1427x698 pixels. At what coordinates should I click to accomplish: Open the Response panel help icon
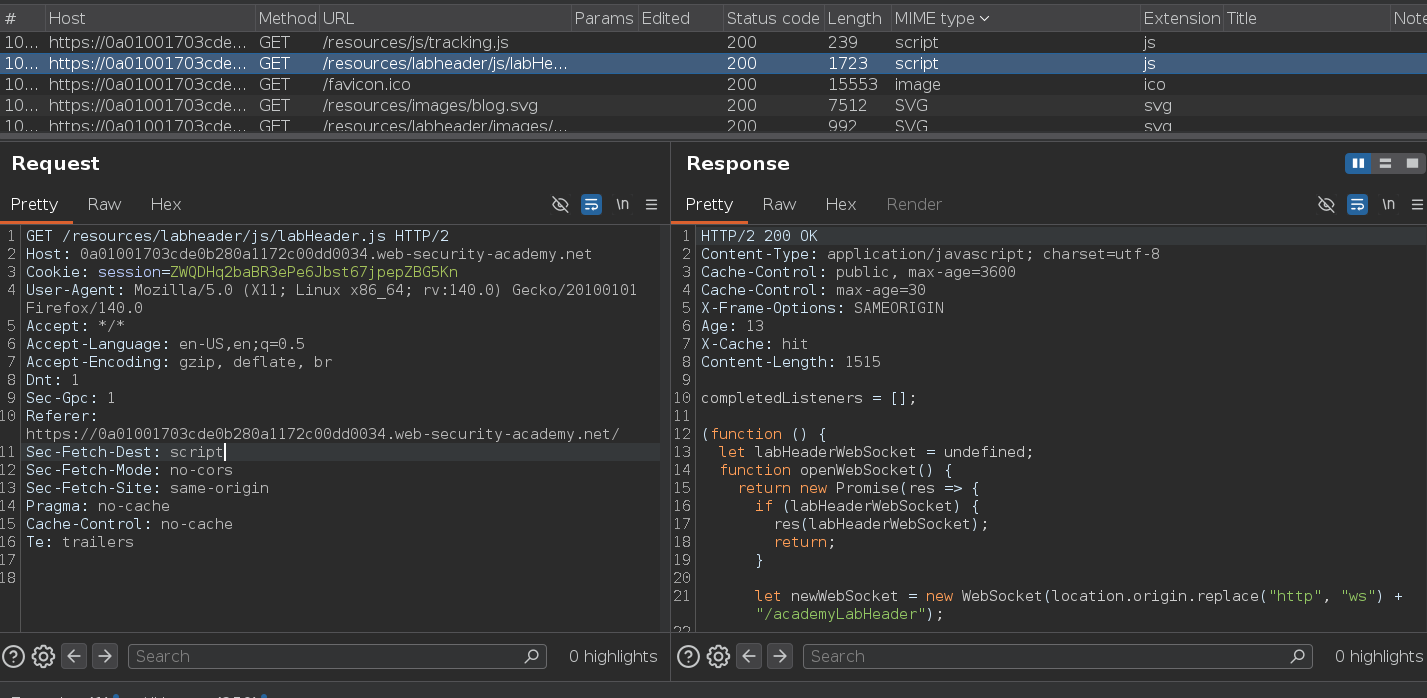pos(689,656)
